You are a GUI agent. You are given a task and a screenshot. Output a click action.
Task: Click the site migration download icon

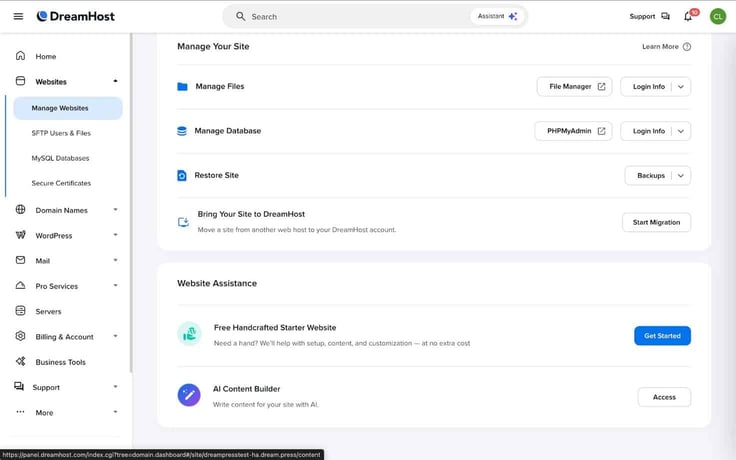(183, 222)
